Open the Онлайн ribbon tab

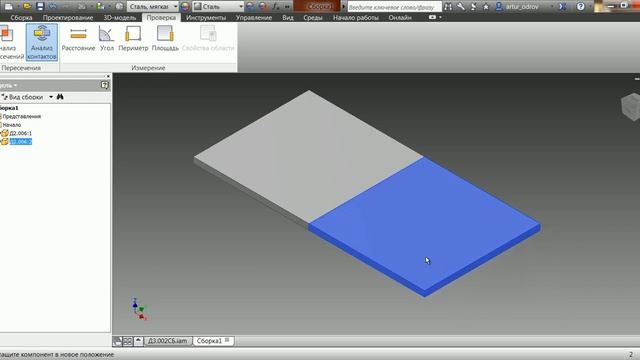point(400,18)
